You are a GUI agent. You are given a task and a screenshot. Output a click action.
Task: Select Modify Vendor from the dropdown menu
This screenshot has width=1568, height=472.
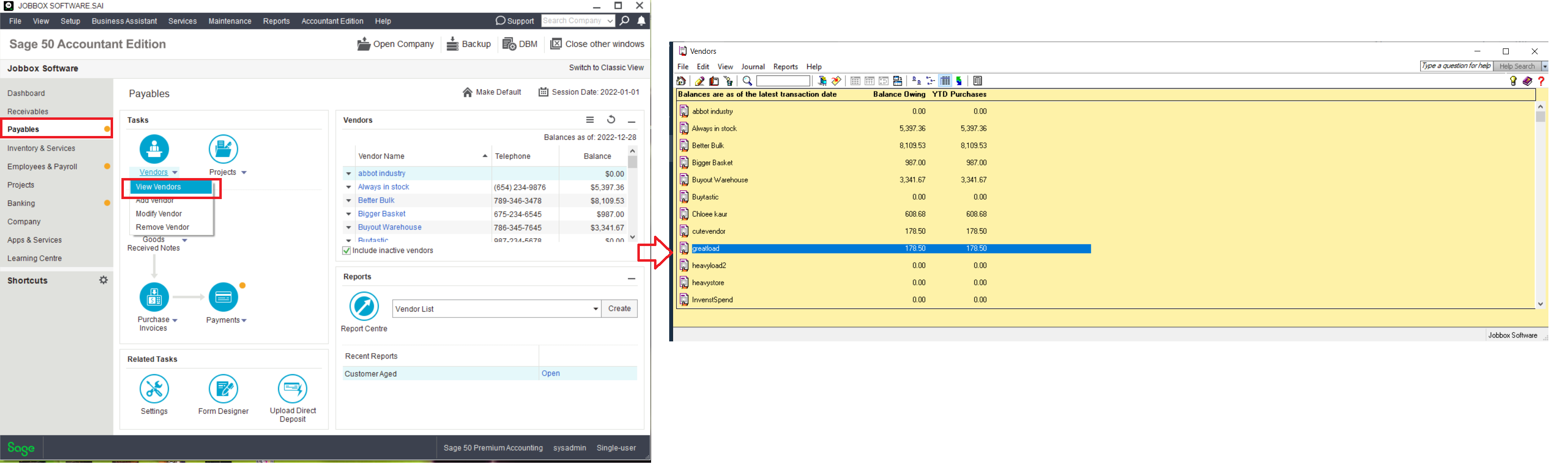159,215
